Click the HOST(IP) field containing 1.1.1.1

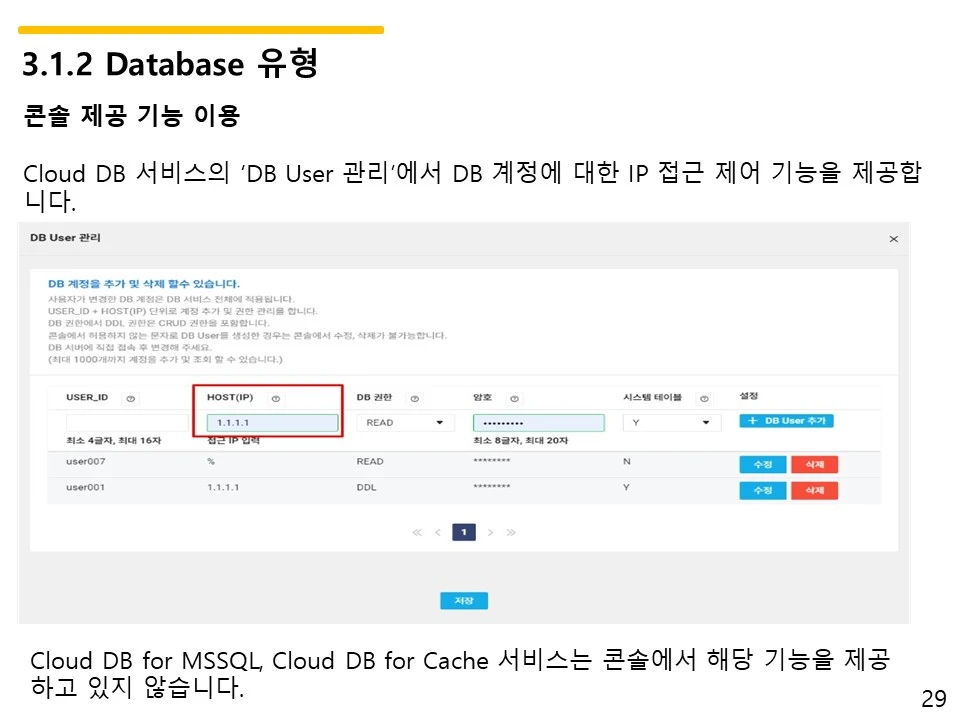(272, 422)
